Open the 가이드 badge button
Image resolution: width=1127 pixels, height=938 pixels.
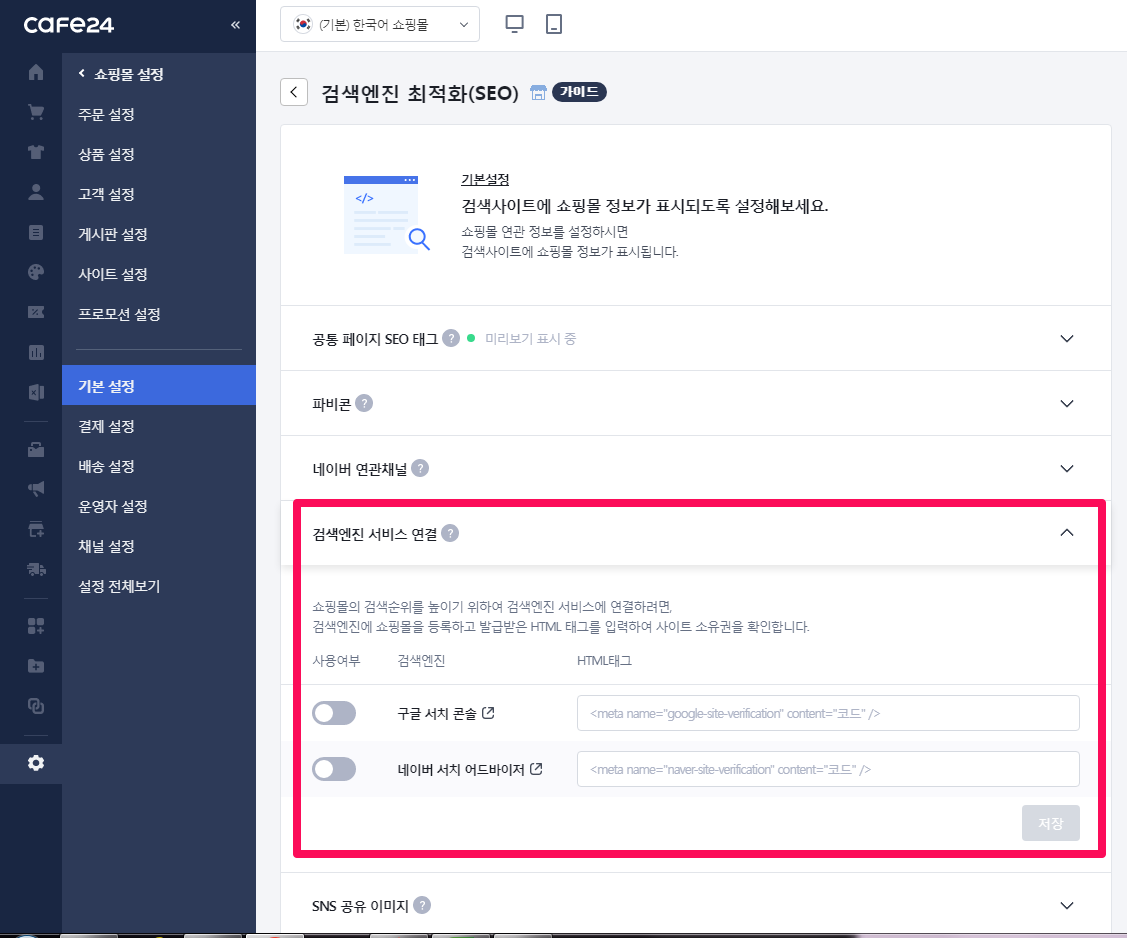[x=579, y=92]
